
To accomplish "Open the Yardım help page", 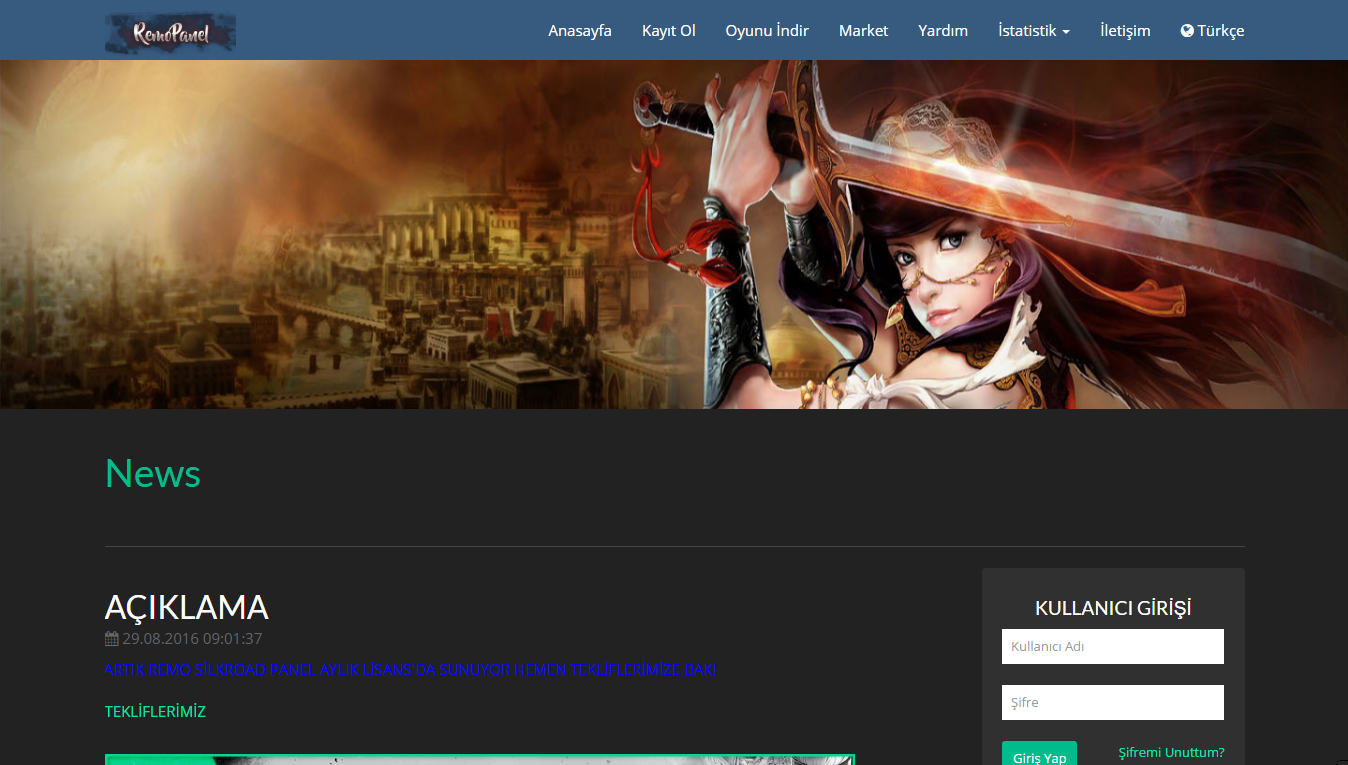I will pyautogui.click(x=943, y=31).
